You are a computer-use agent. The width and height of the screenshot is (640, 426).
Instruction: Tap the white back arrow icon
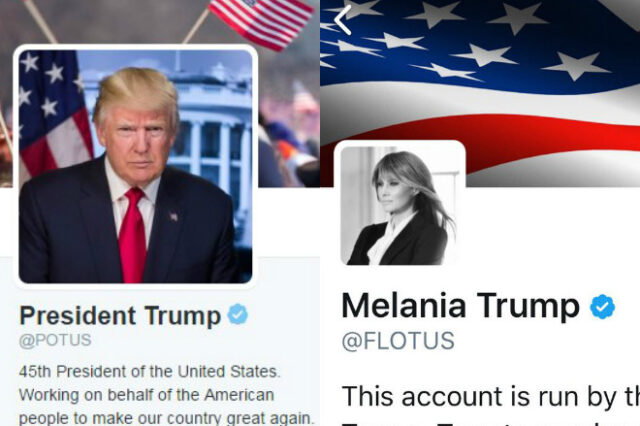[x=343, y=20]
